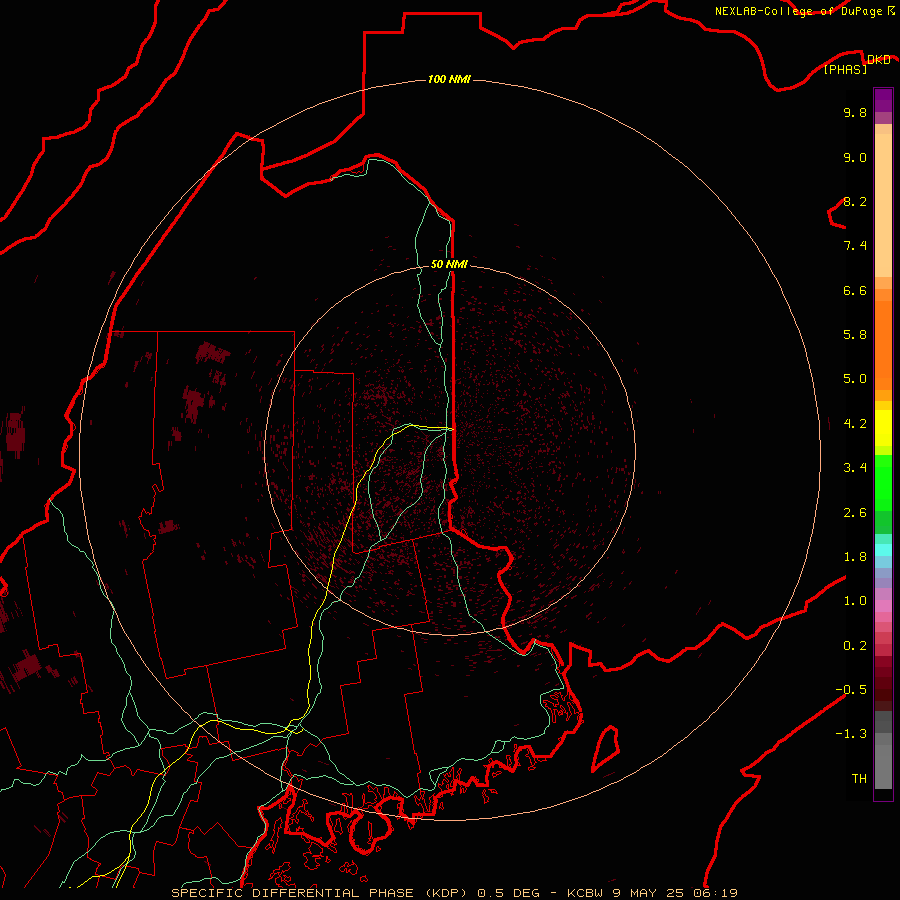
Task: Click the cyan color band in legend
Action: pos(883,550)
